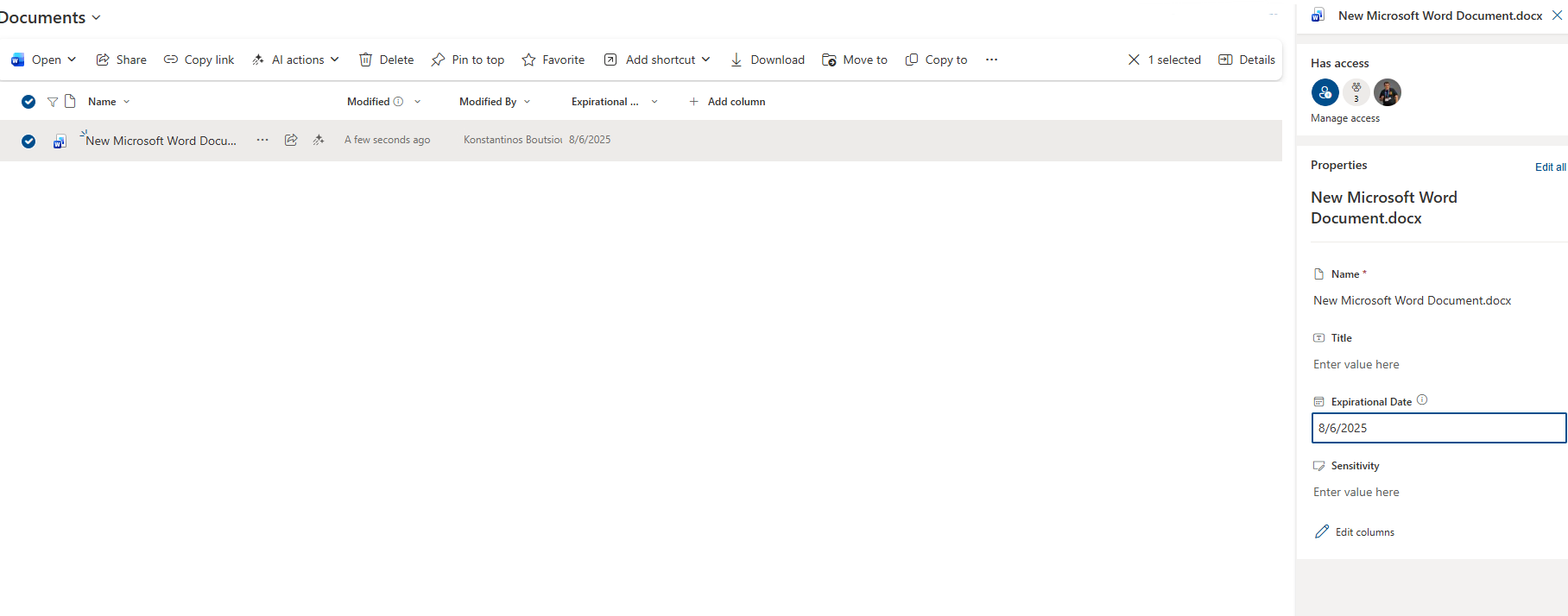Expand the AI actions dropdown
1568x616 pixels.
(x=334, y=60)
